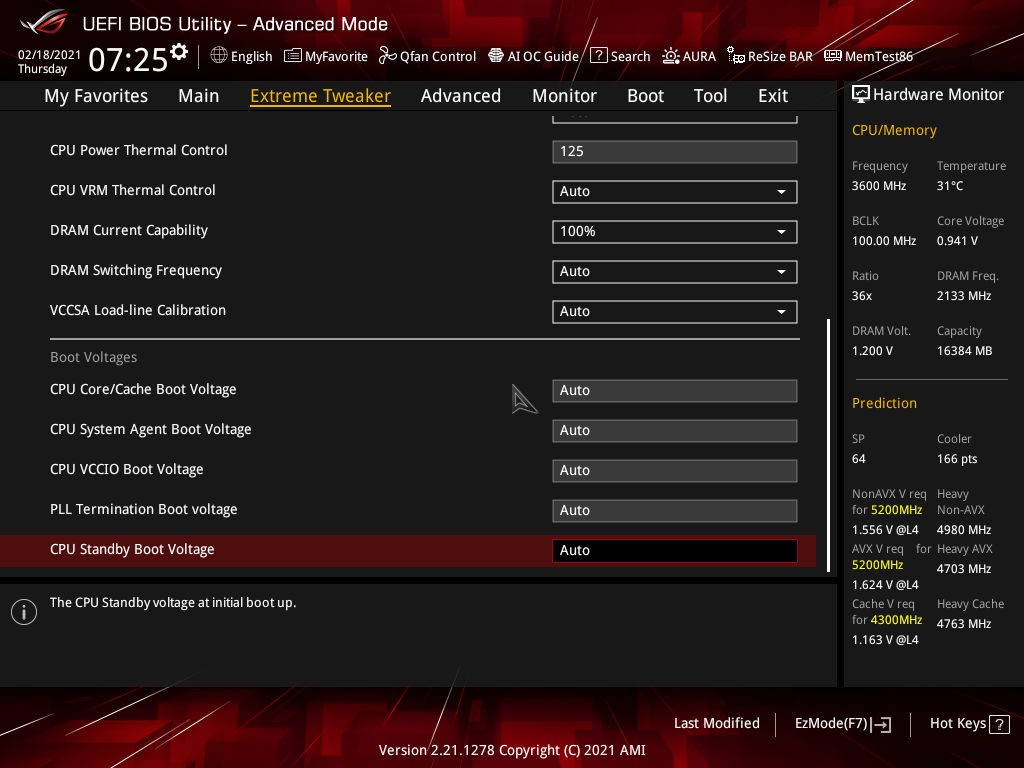Click the 5200MHz AVX V req value
This screenshot has width=1024, height=768.
pyautogui.click(x=877, y=565)
